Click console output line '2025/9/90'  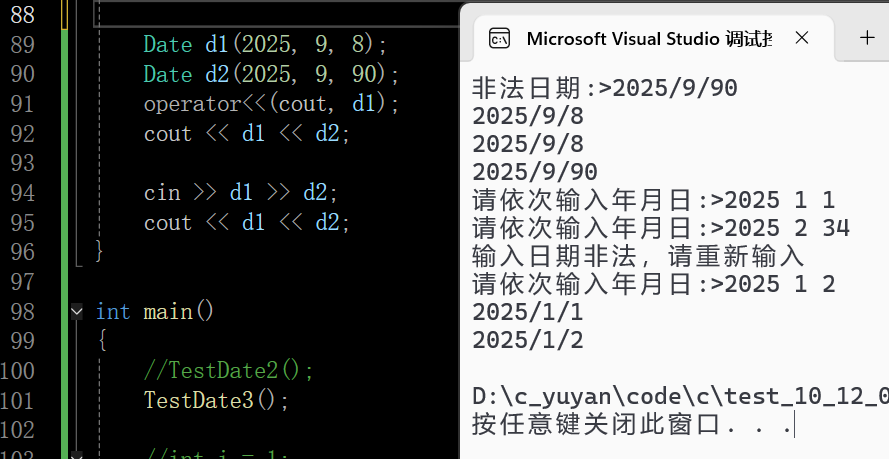point(535,172)
